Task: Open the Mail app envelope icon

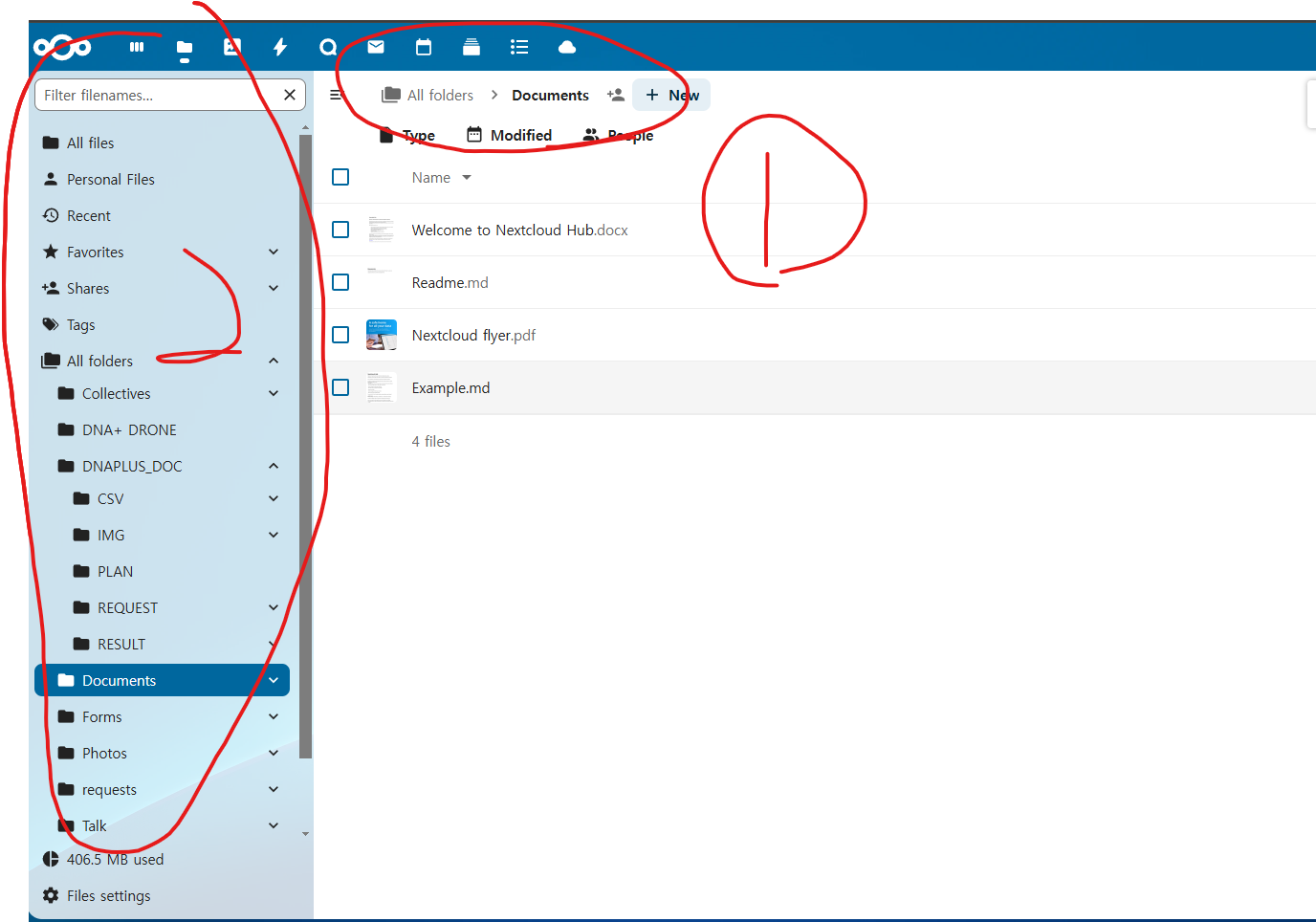Action: (376, 47)
